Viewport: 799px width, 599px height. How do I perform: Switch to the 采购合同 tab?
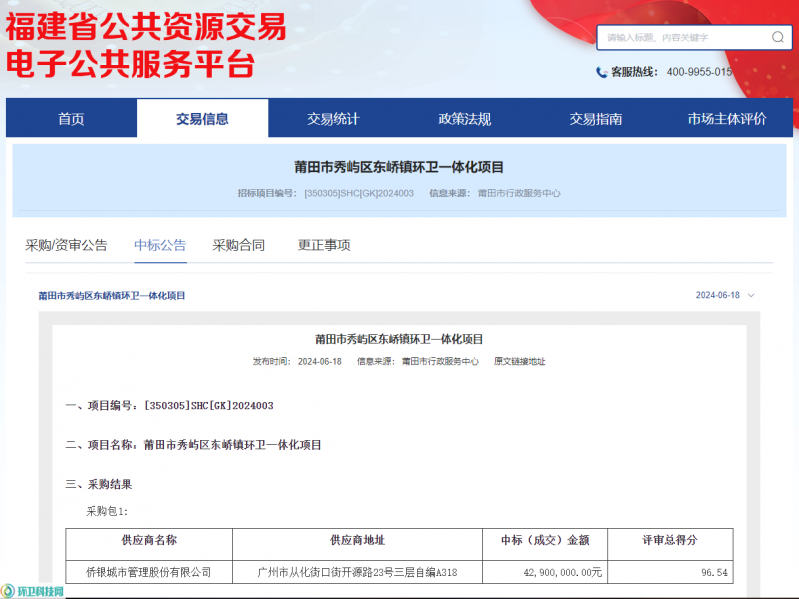239,245
